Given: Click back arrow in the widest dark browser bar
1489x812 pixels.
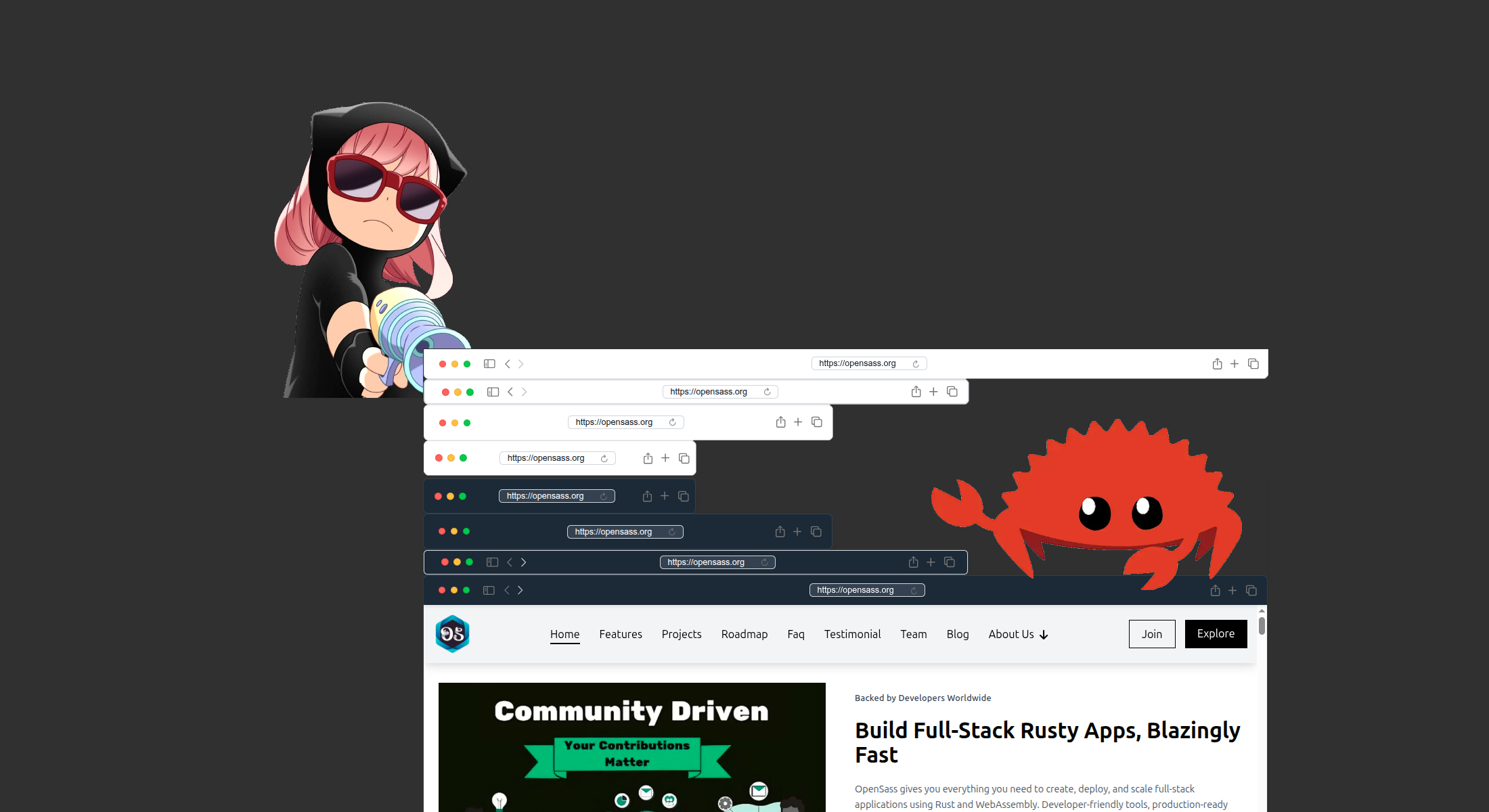Looking at the screenshot, I should pyautogui.click(x=507, y=591).
